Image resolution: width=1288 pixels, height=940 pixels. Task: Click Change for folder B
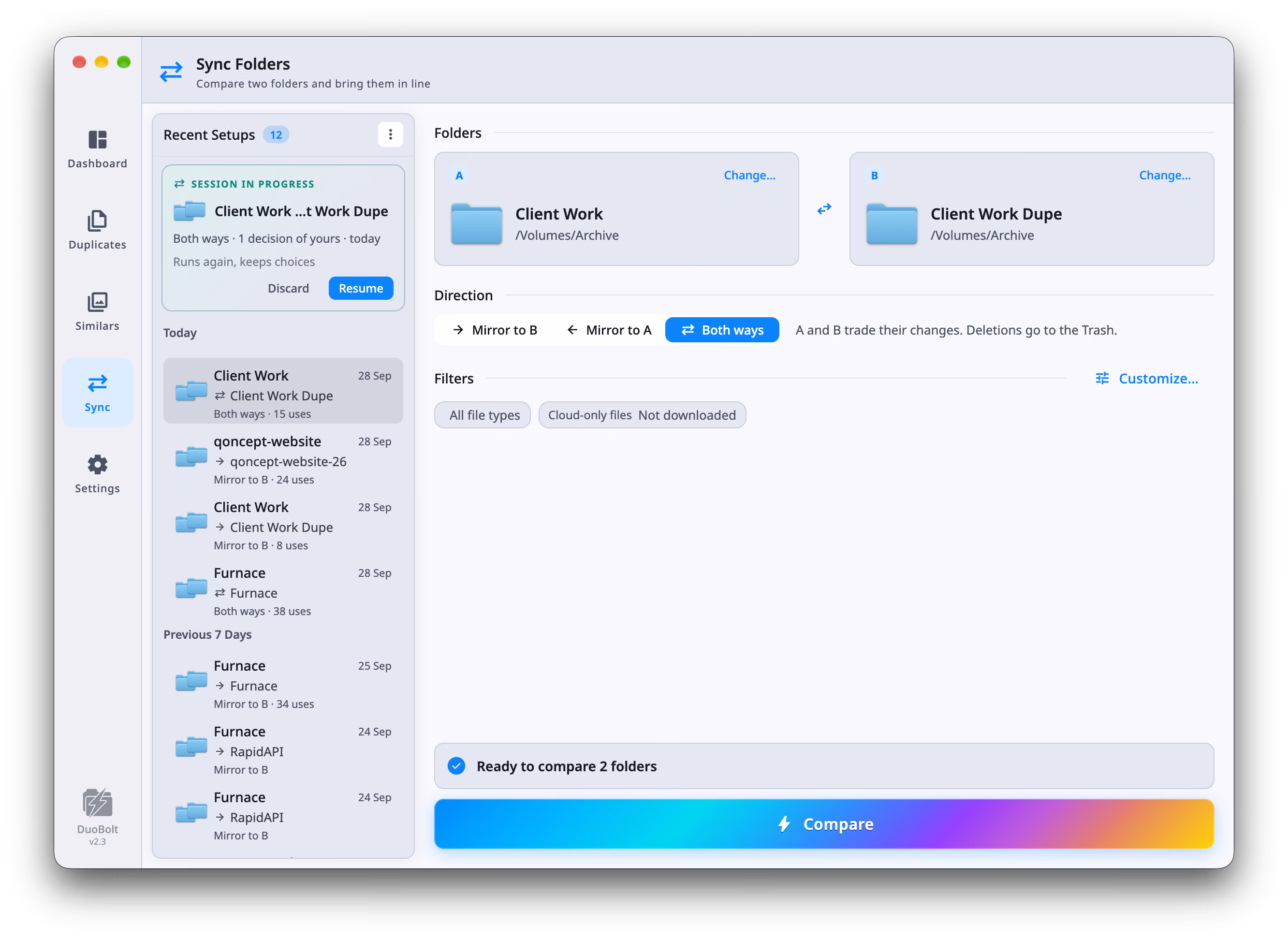(1165, 175)
